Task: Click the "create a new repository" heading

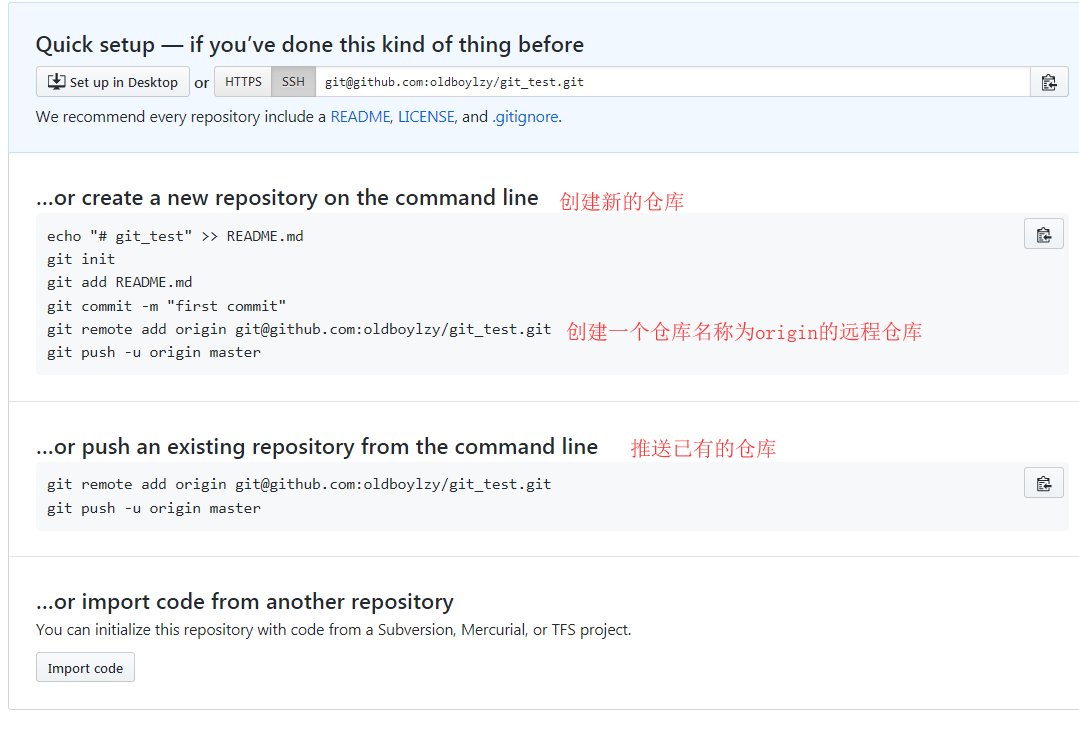Action: tap(287, 198)
